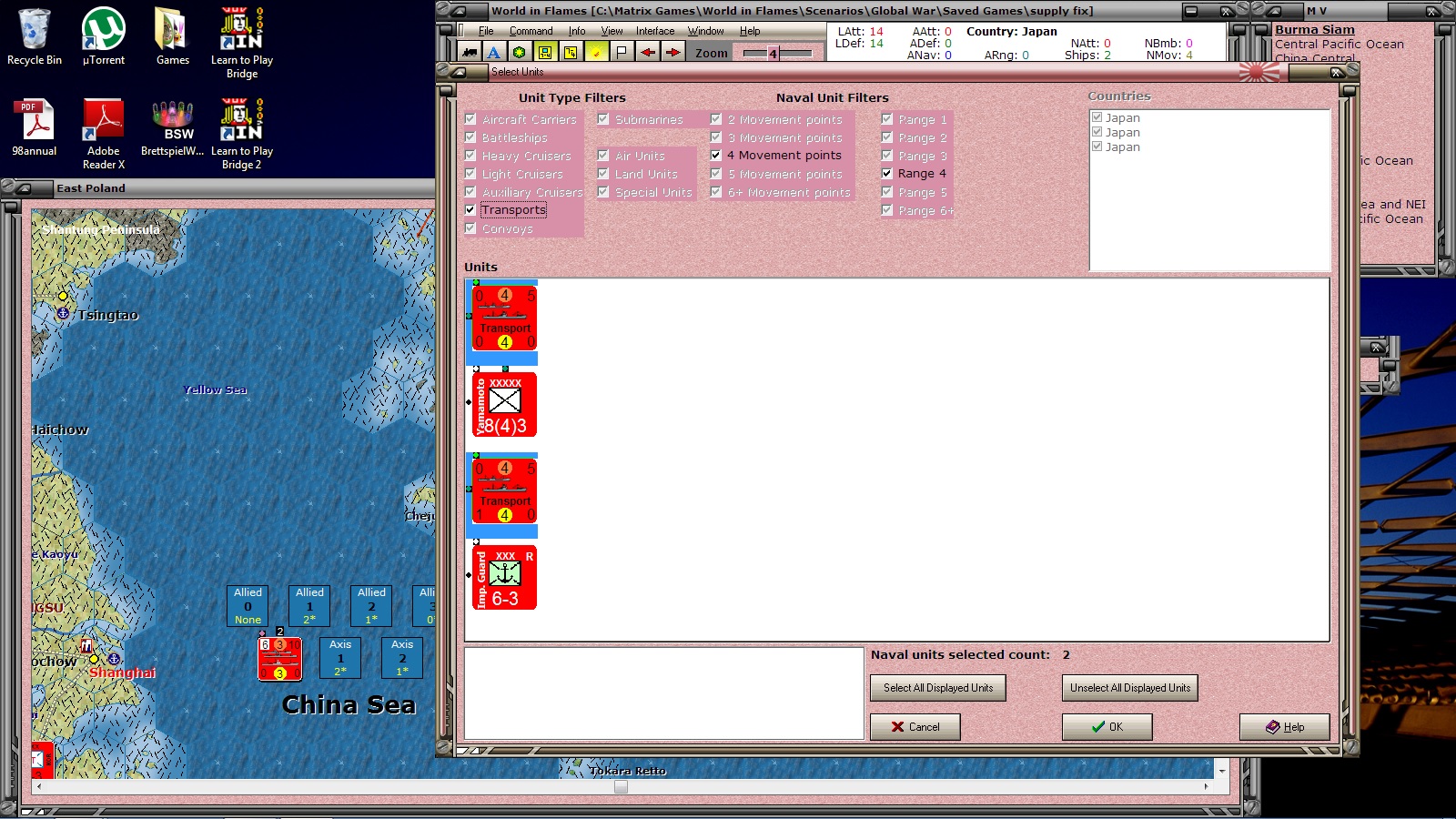Open the Info menu

577,31
